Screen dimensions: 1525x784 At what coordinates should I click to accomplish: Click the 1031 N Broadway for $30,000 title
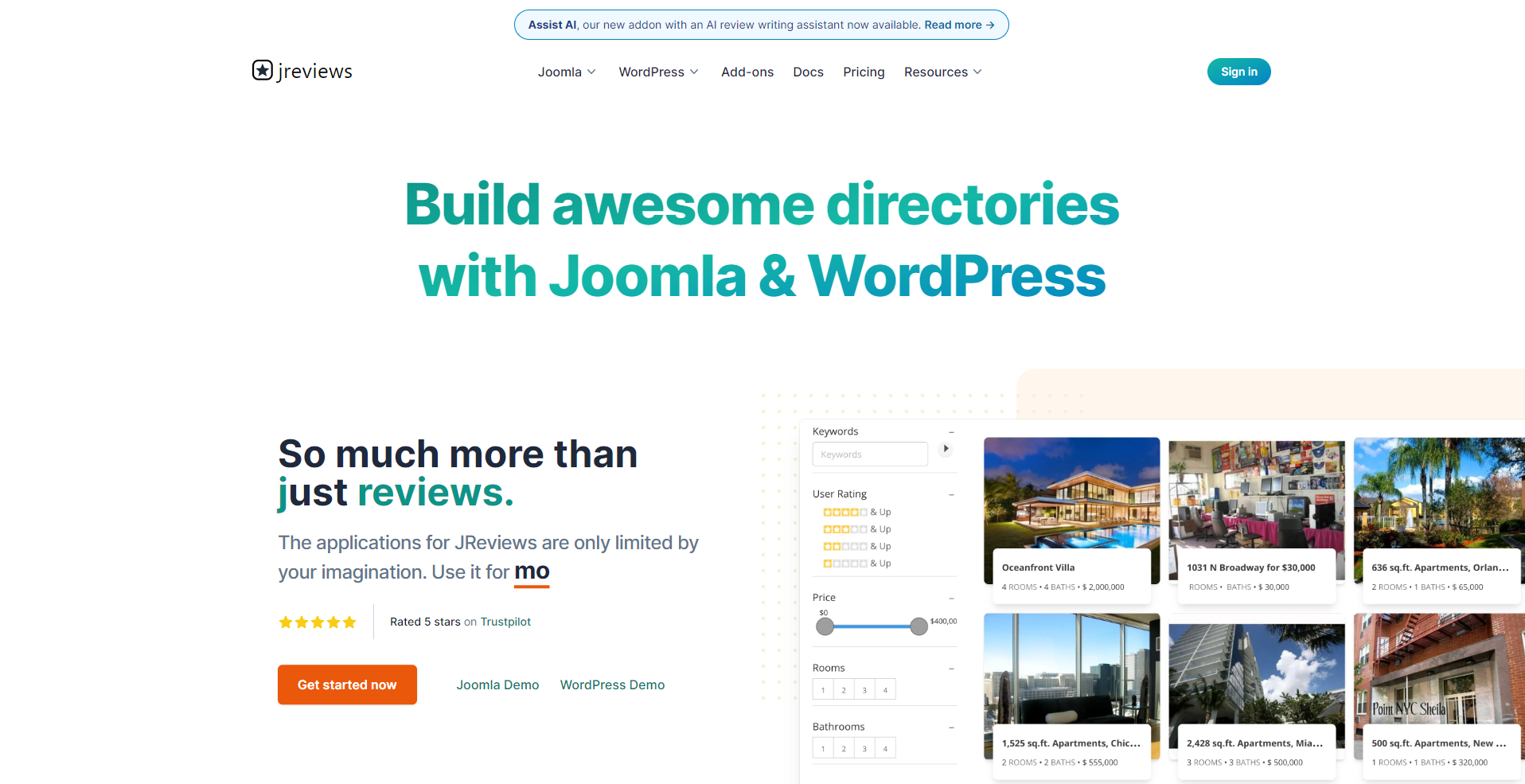coord(1250,568)
